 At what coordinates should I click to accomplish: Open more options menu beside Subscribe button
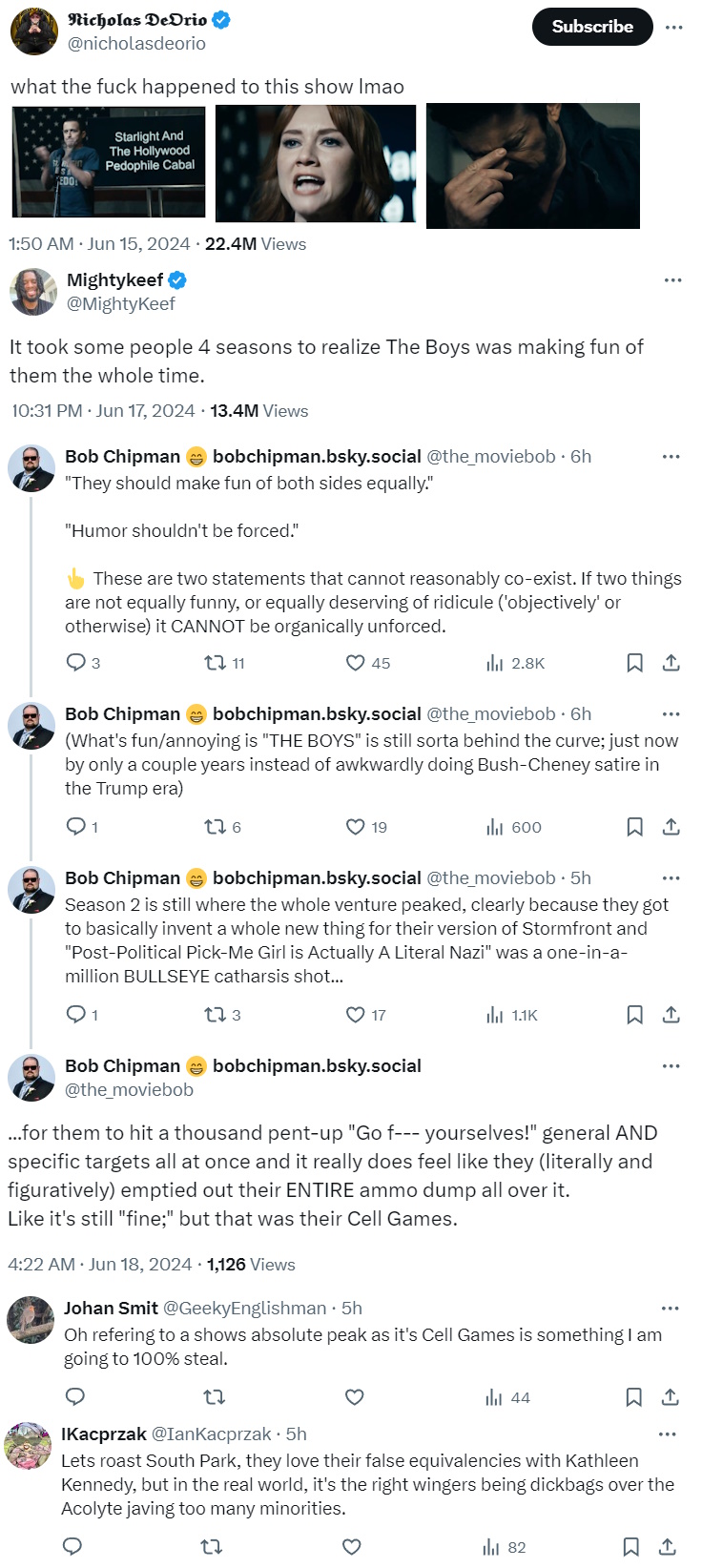pos(673,27)
